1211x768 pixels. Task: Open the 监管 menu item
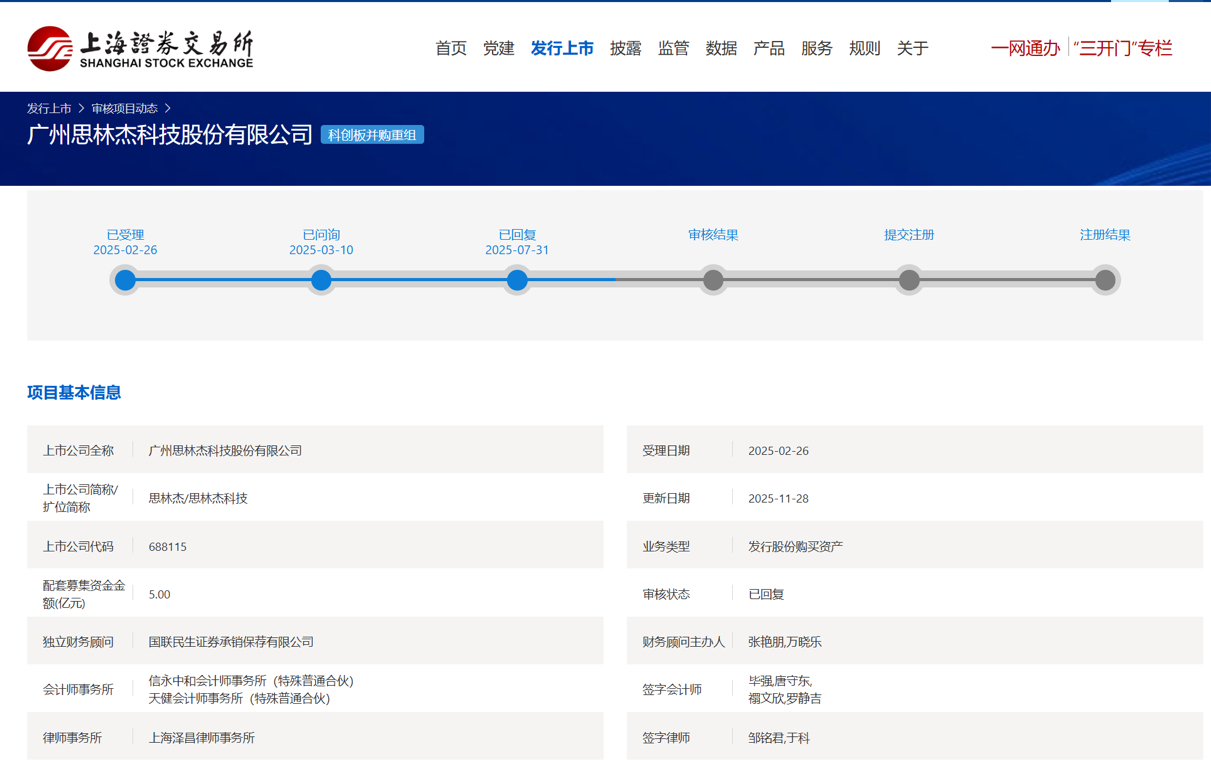coord(674,48)
